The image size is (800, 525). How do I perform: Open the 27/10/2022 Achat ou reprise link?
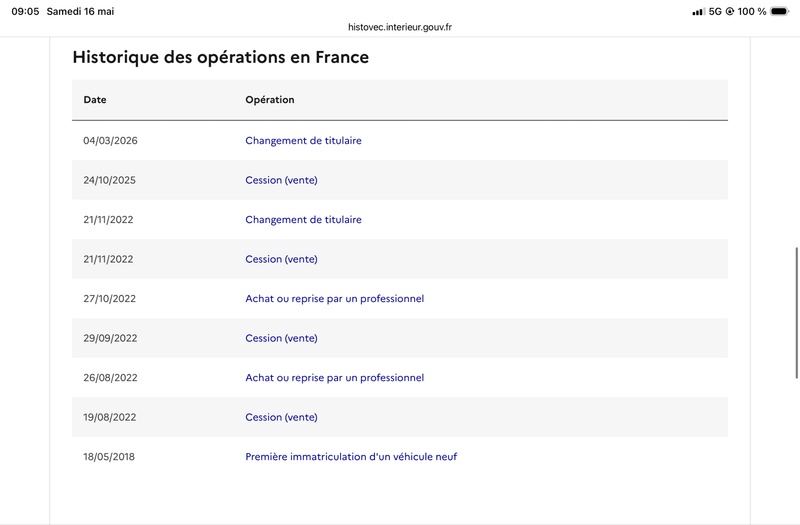tap(334, 298)
